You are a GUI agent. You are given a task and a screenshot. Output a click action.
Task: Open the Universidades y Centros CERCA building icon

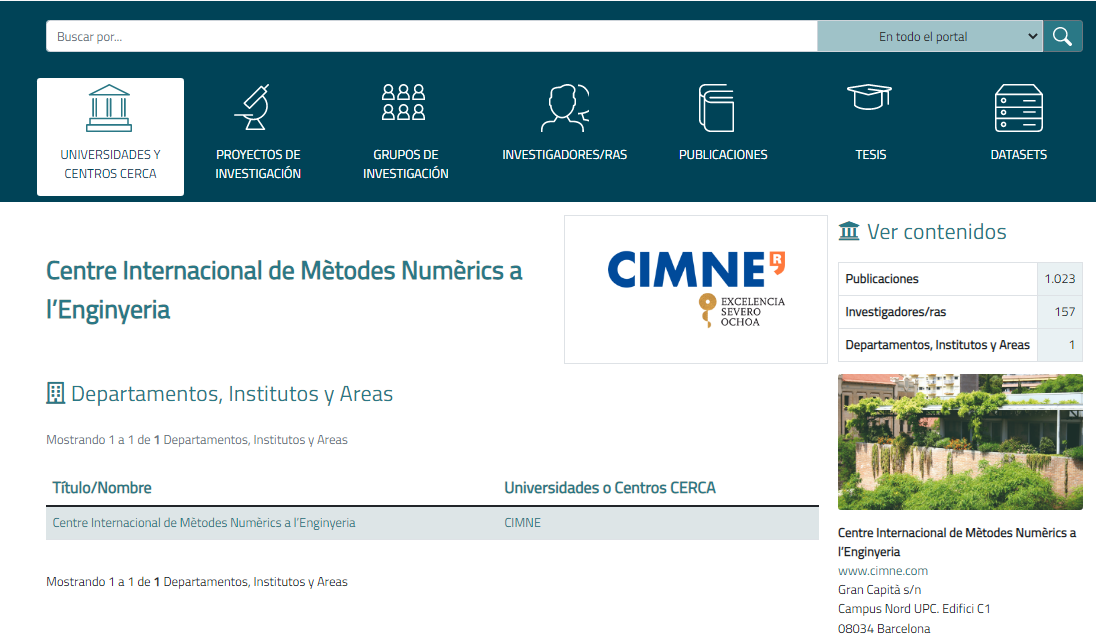coord(110,108)
